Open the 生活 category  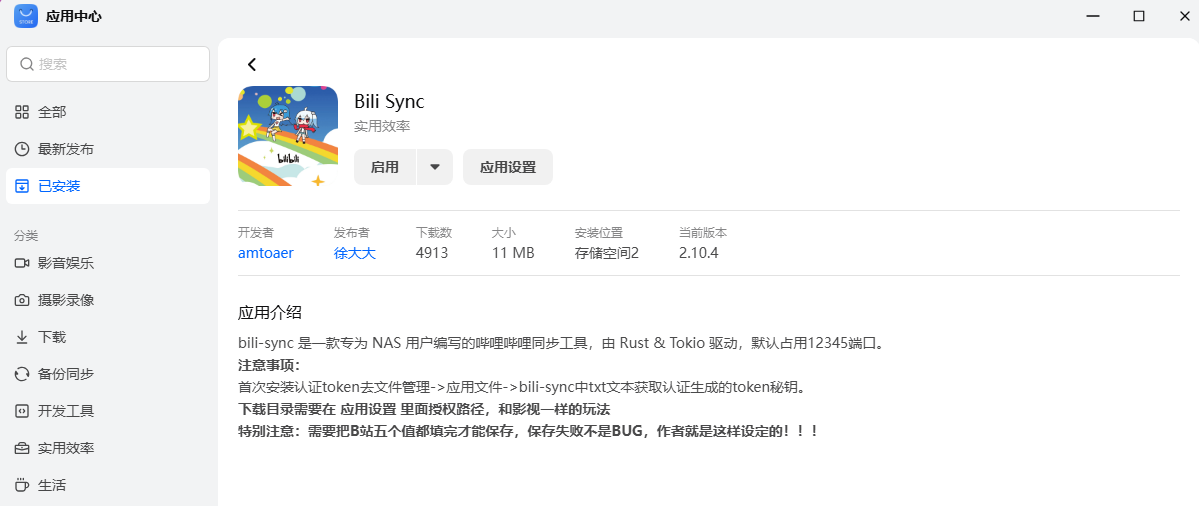(108, 485)
